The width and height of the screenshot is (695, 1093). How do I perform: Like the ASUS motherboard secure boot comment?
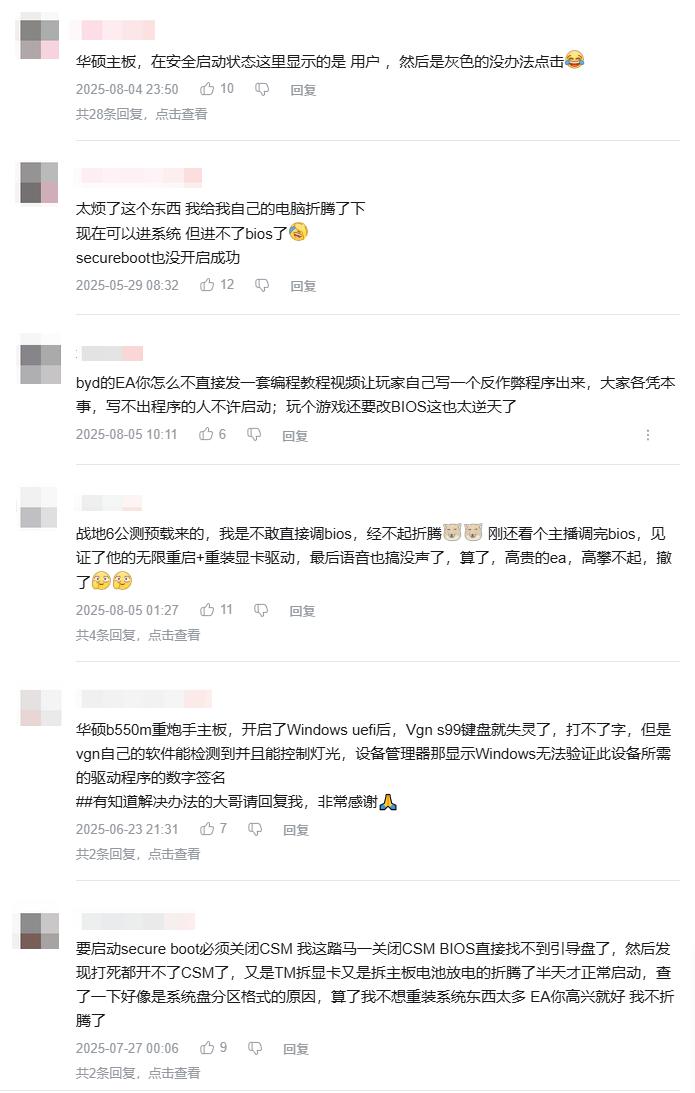pos(216,89)
